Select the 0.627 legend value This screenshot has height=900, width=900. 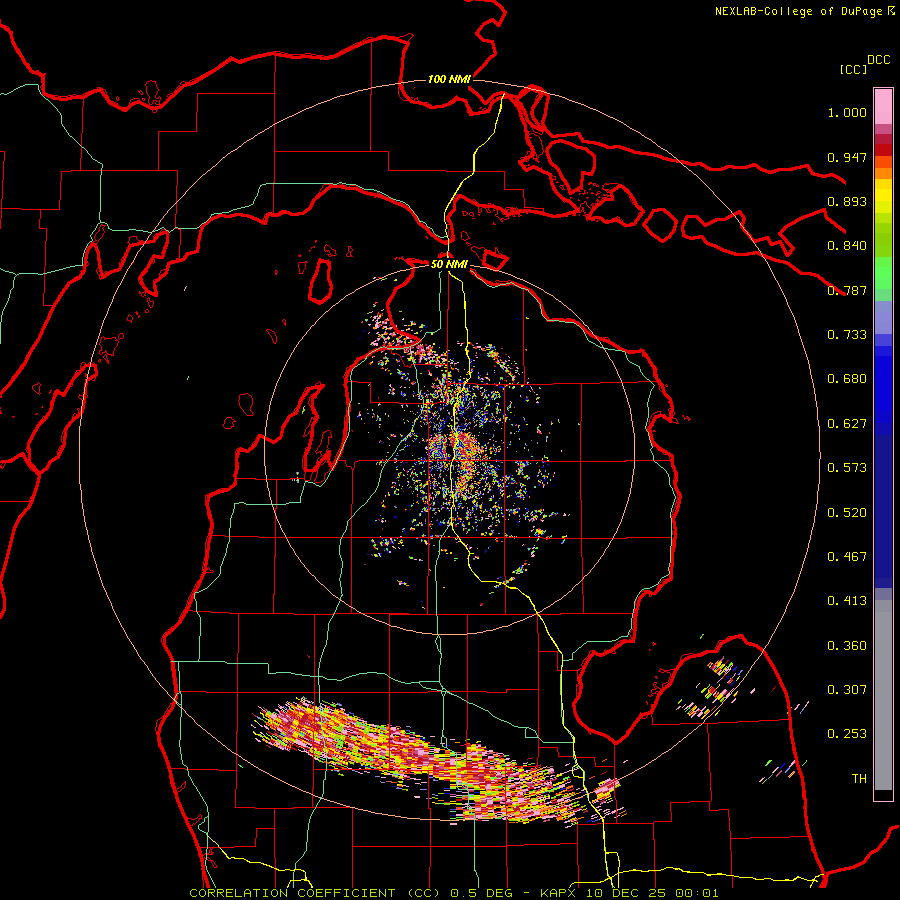(x=847, y=424)
